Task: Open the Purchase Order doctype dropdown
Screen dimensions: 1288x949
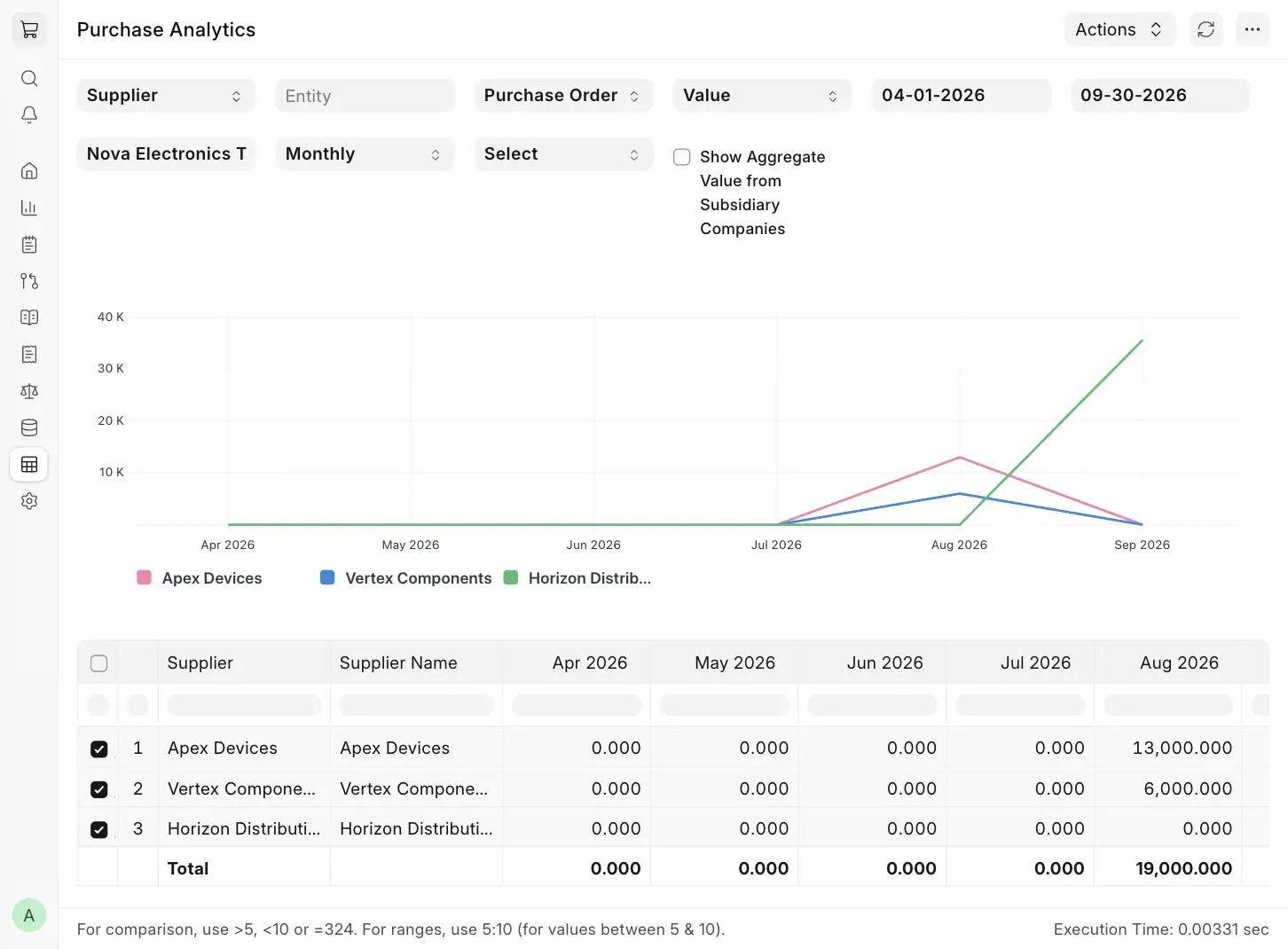Action: (564, 96)
